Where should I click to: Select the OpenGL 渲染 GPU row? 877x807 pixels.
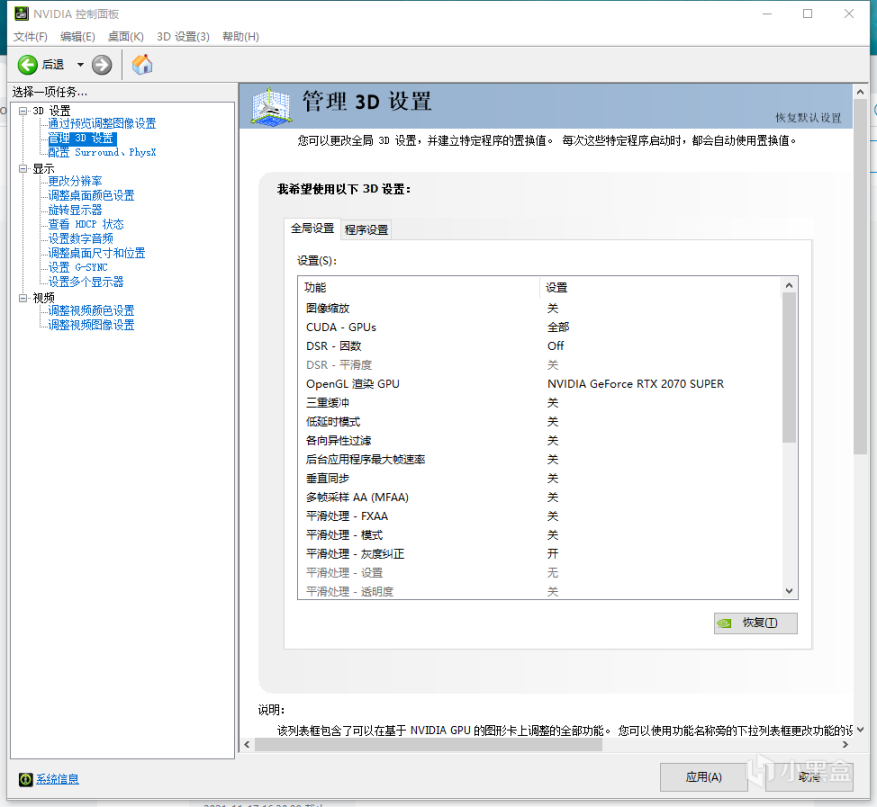pos(539,384)
